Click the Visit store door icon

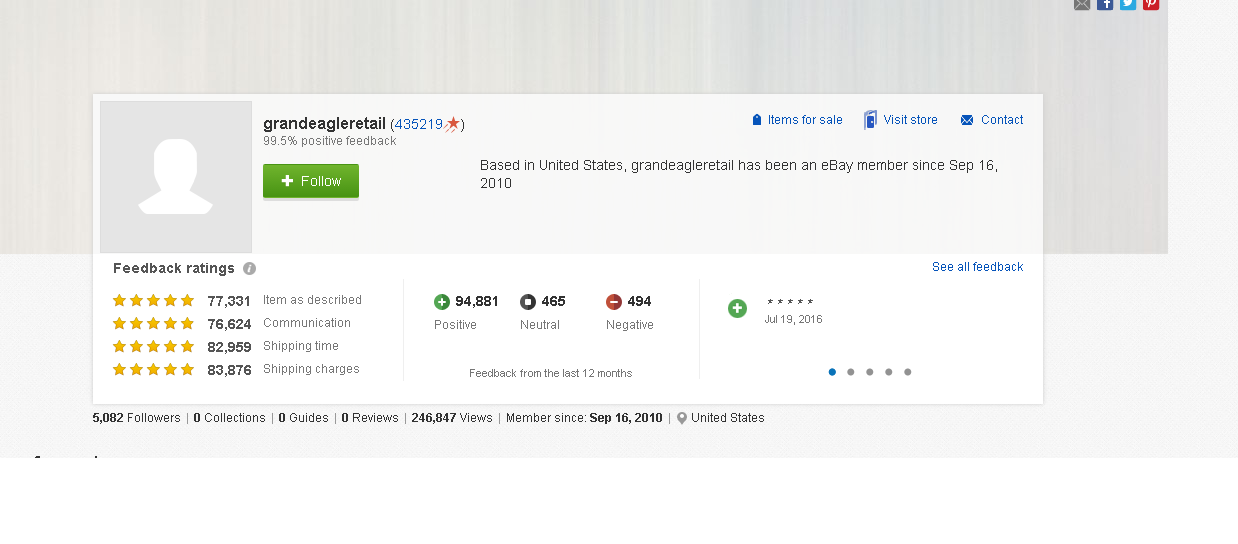tap(870, 120)
